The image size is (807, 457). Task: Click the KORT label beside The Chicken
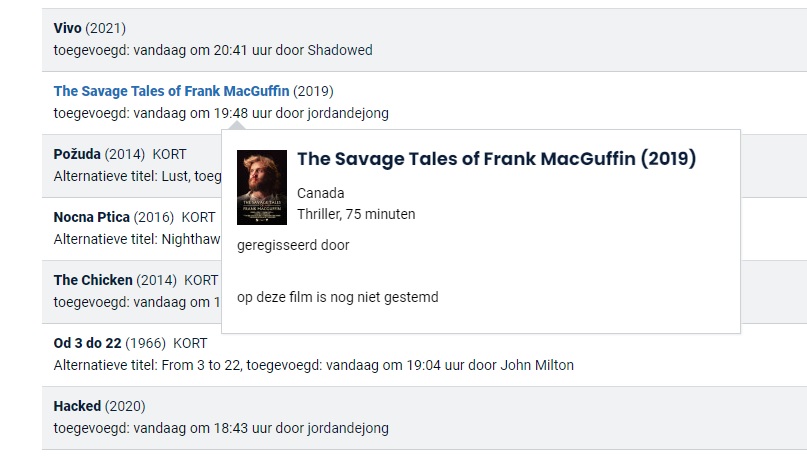tap(201, 280)
